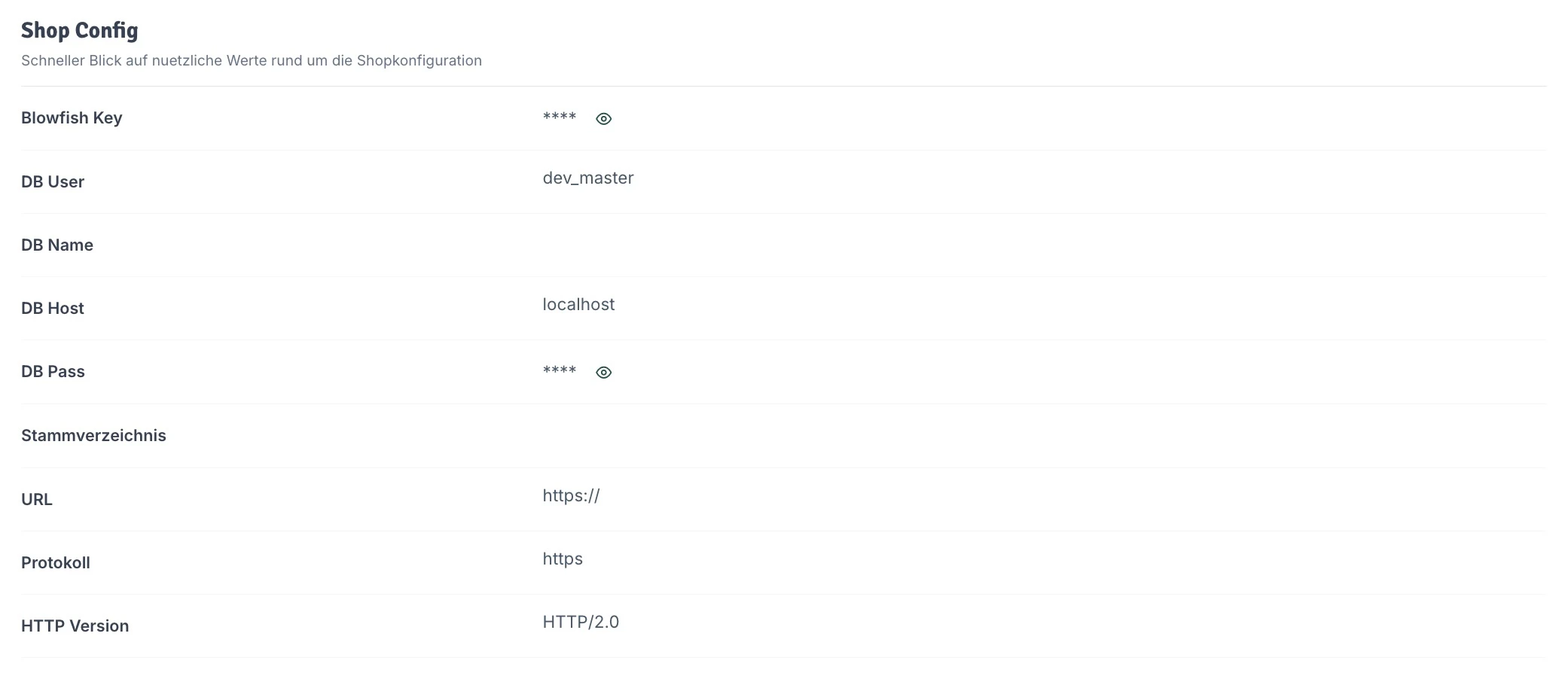Click the eye icon beside DB Pass asterisks
1568x685 pixels.
pyautogui.click(x=603, y=372)
